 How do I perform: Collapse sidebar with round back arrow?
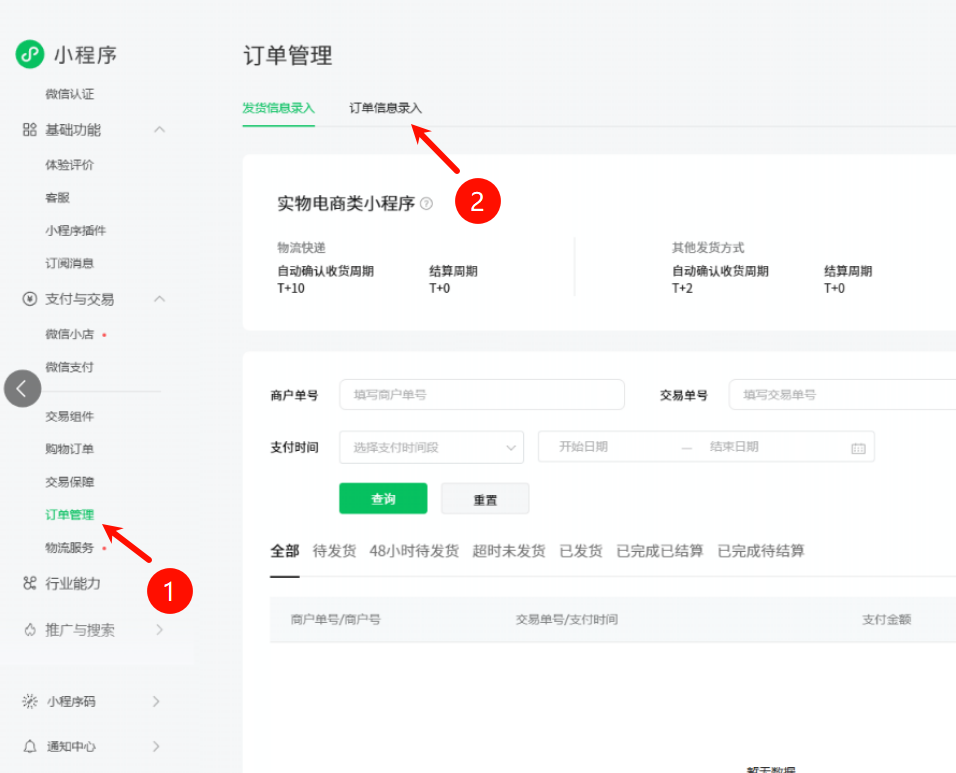click(x=22, y=388)
